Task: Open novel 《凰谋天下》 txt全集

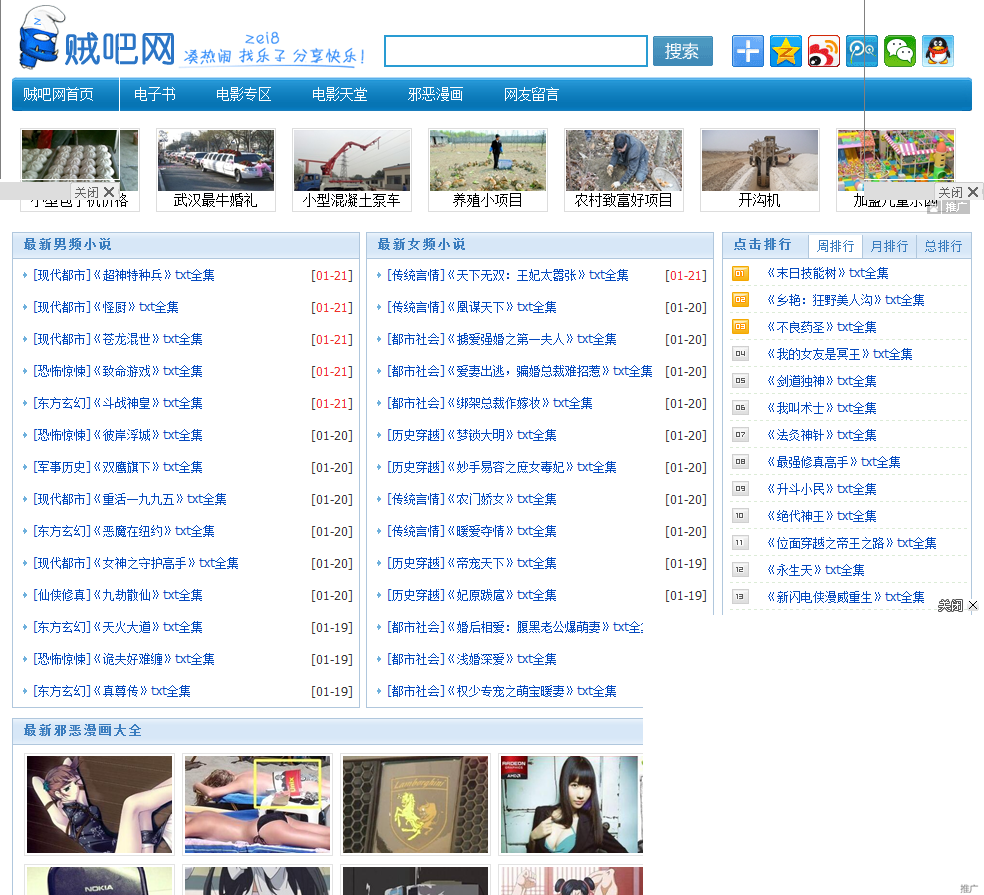Action: point(501,308)
